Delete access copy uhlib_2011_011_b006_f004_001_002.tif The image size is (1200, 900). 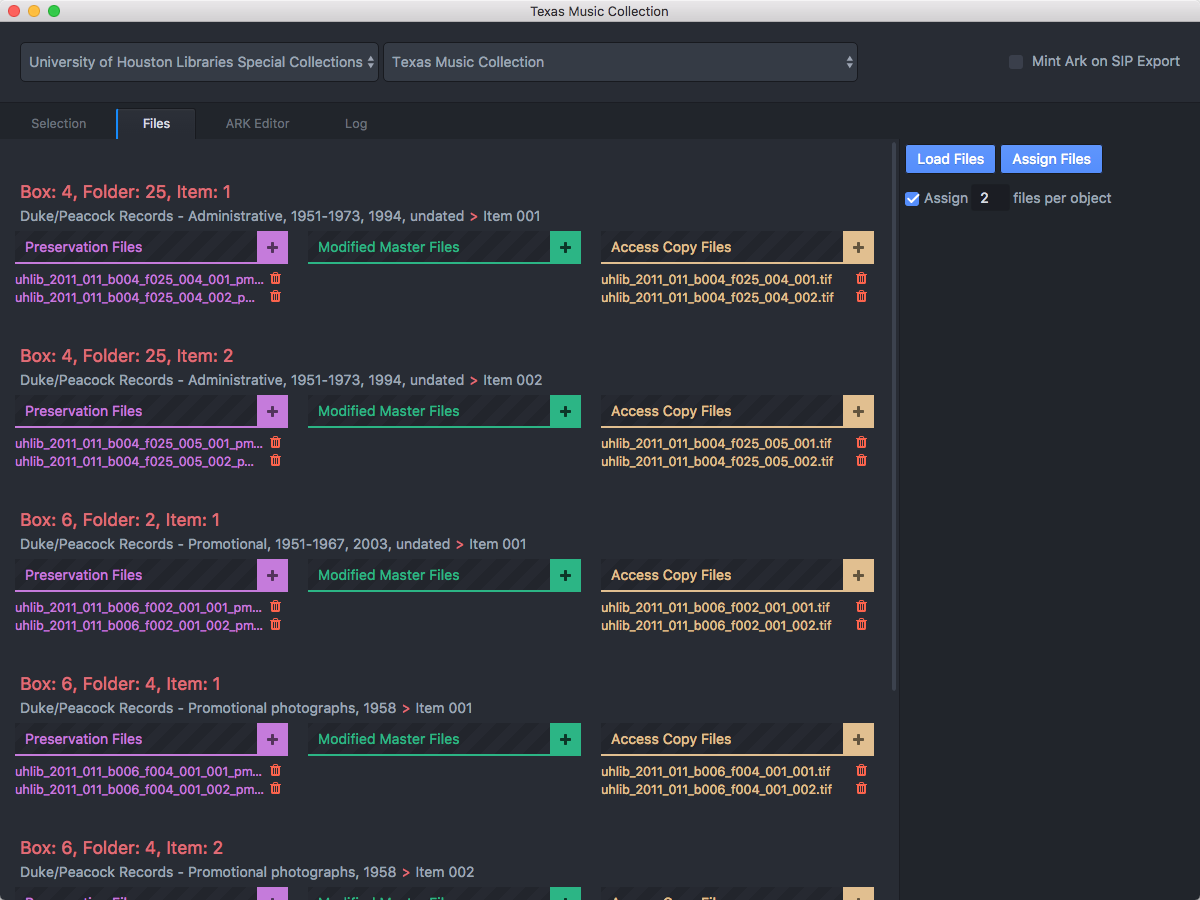coord(861,789)
